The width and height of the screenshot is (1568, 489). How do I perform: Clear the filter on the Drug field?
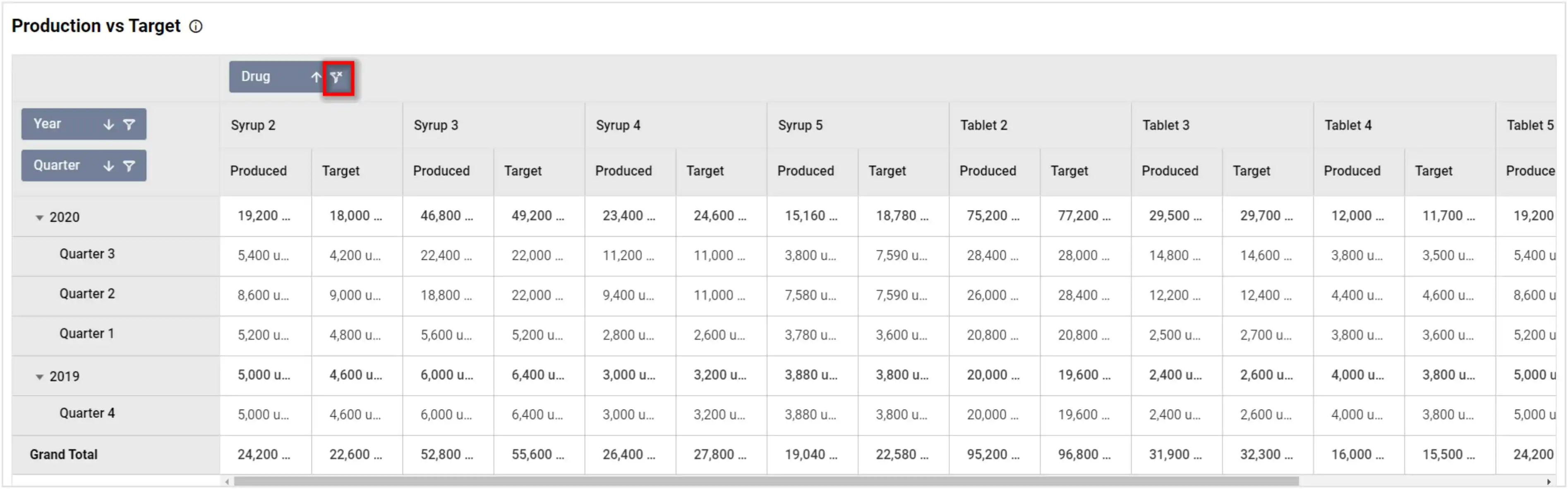[338, 77]
